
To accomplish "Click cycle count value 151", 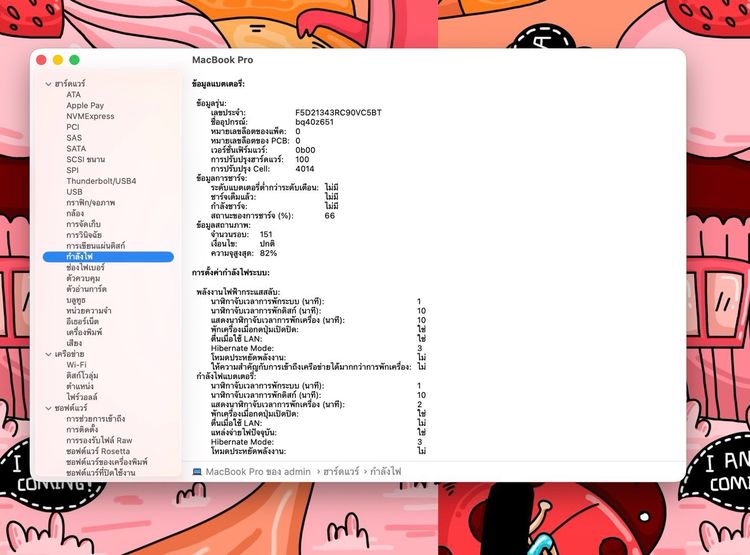I will tap(266, 234).
